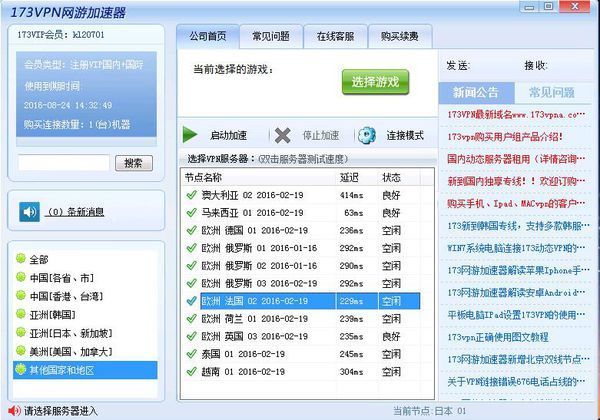Click checkmark icon of 马来西亚 01 row
The width and height of the screenshot is (600, 420).
pos(191,213)
